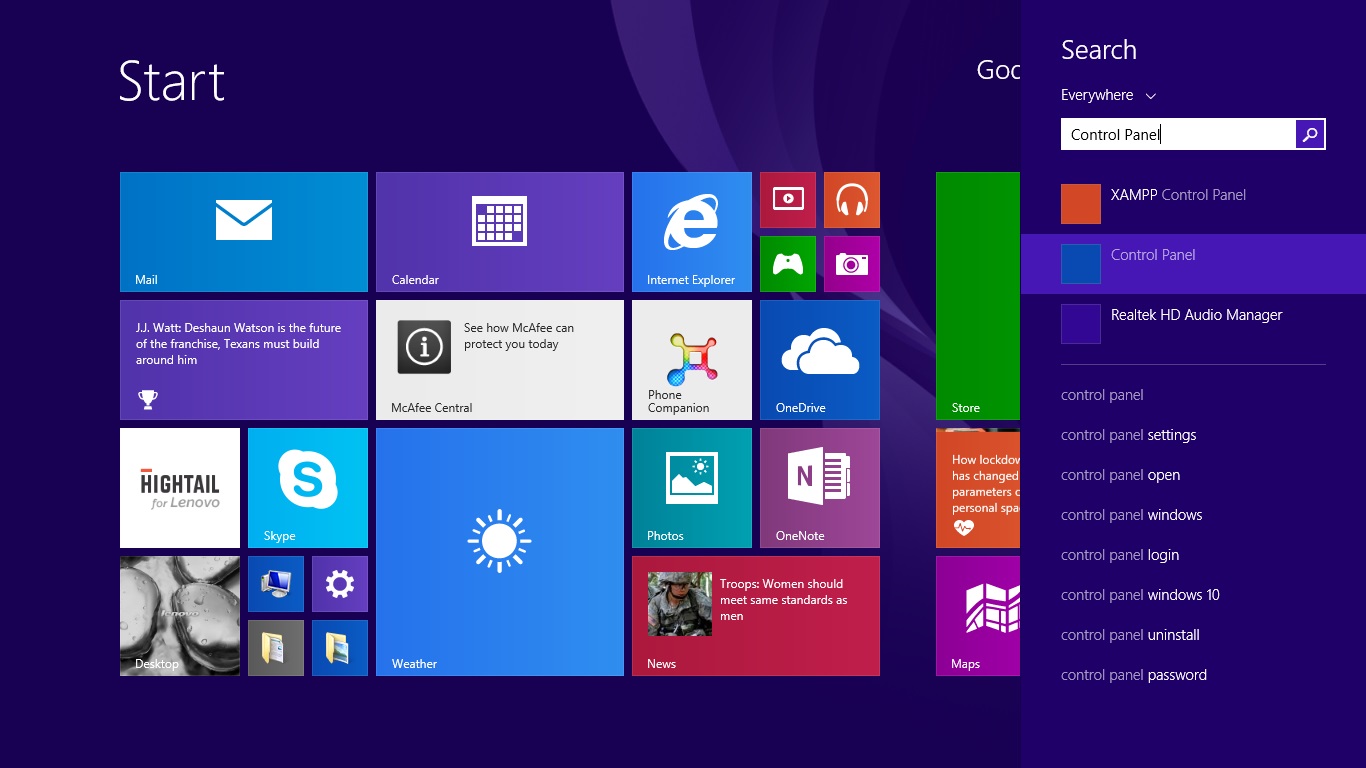Choose the "control panel password" suggestion
1366x768 pixels.
click(1134, 675)
